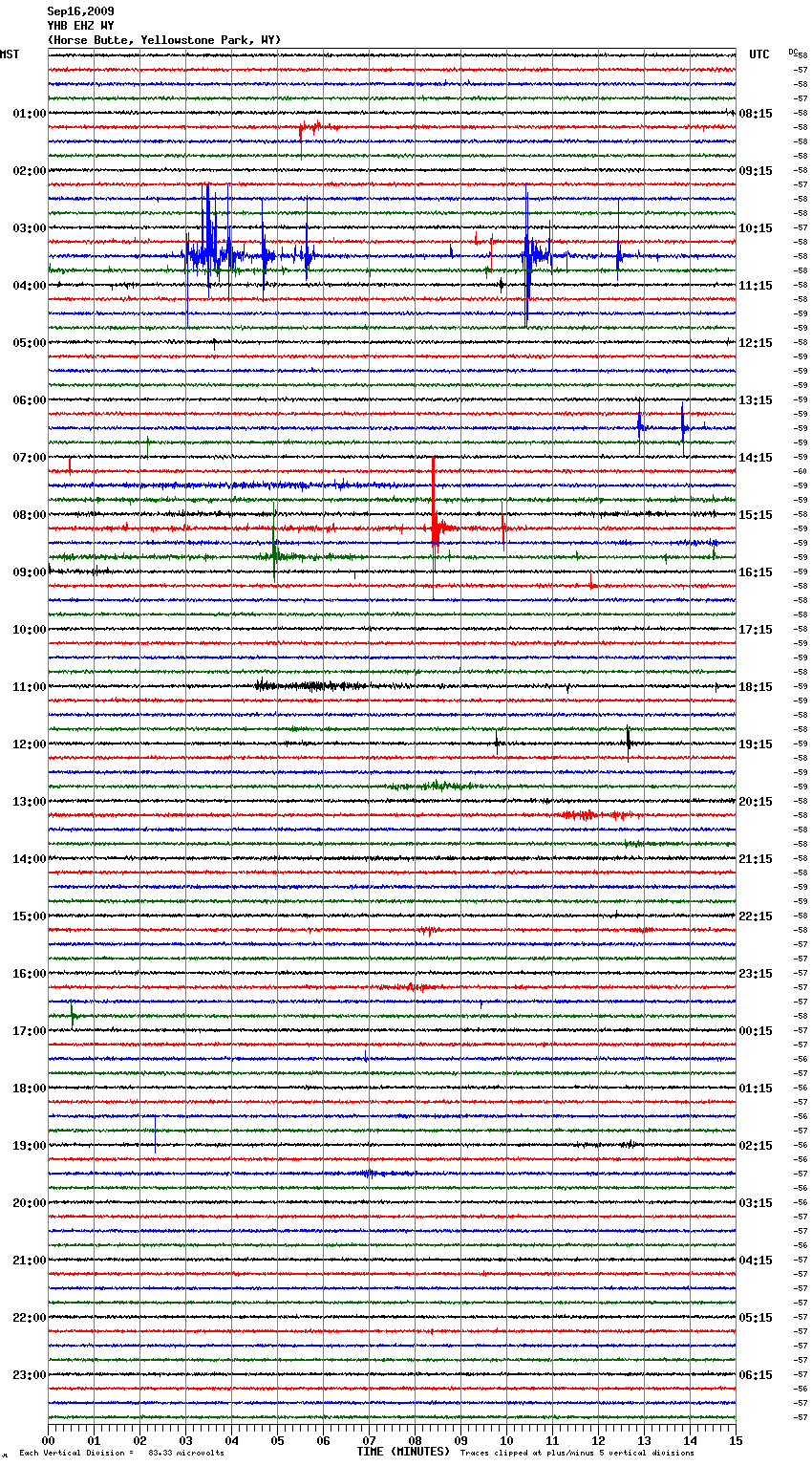The image size is (812, 1466).
Task: Click the 21:15 UTC time label
Action: 756,859
